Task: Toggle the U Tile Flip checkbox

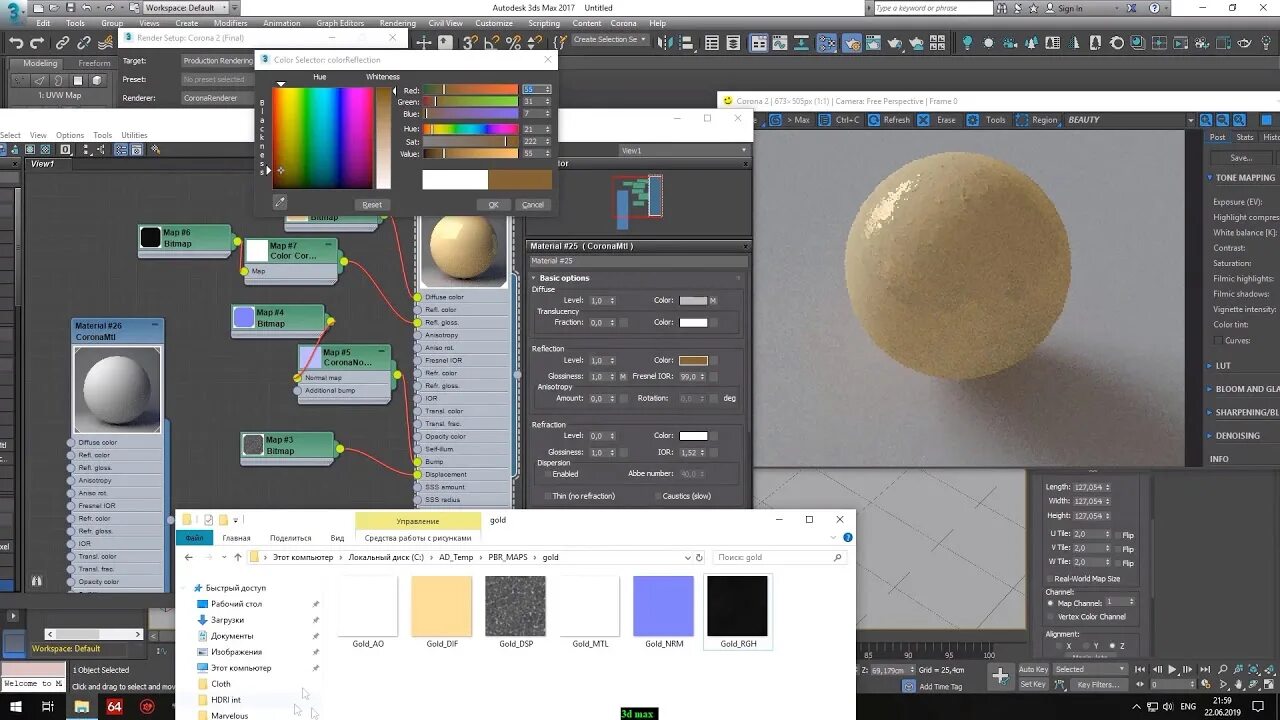Action: click(1117, 535)
